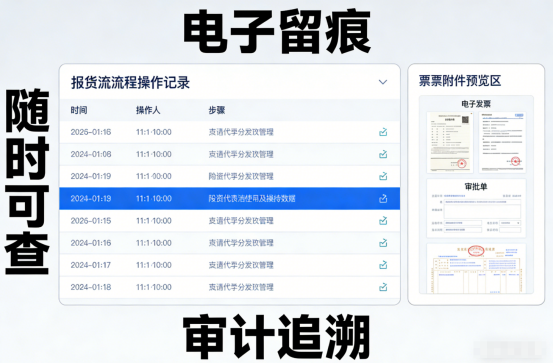The width and height of the screenshot is (553, 363).
Task: Click the 票票附件预览区 panel title
Action: (460, 81)
